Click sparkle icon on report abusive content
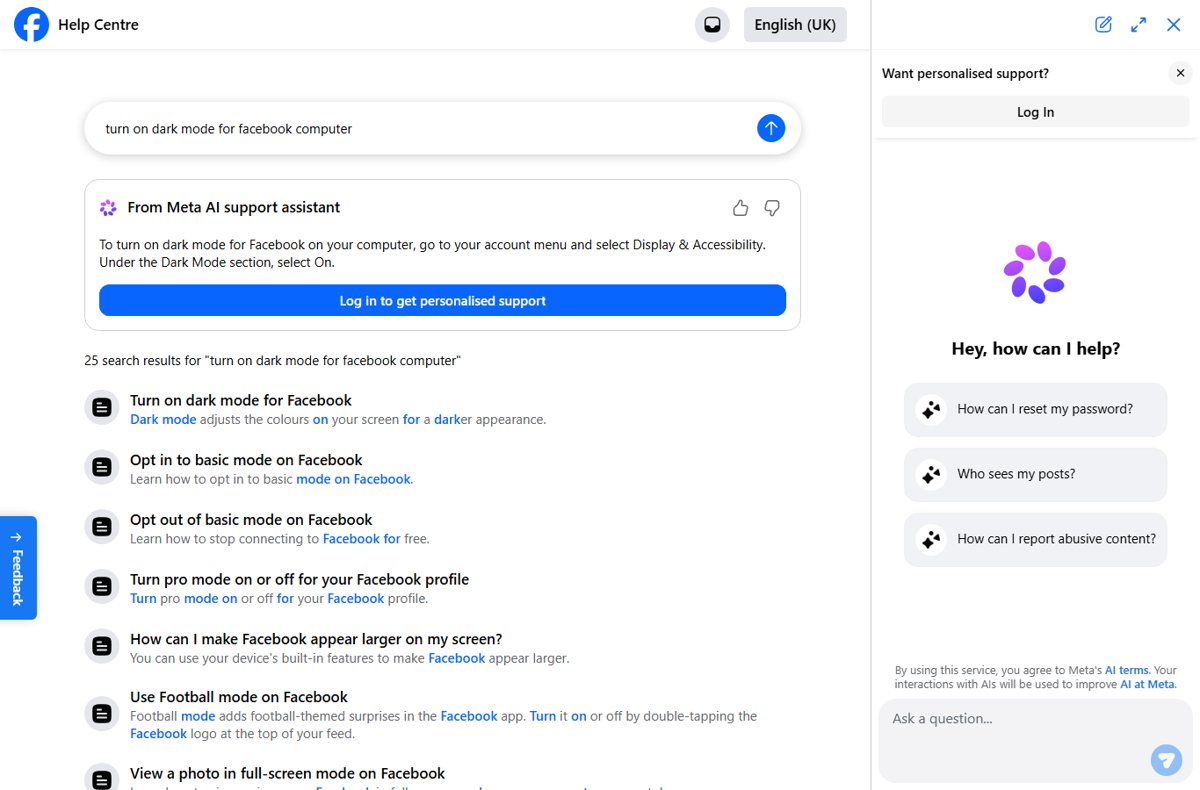The width and height of the screenshot is (1200, 790). click(931, 539)
